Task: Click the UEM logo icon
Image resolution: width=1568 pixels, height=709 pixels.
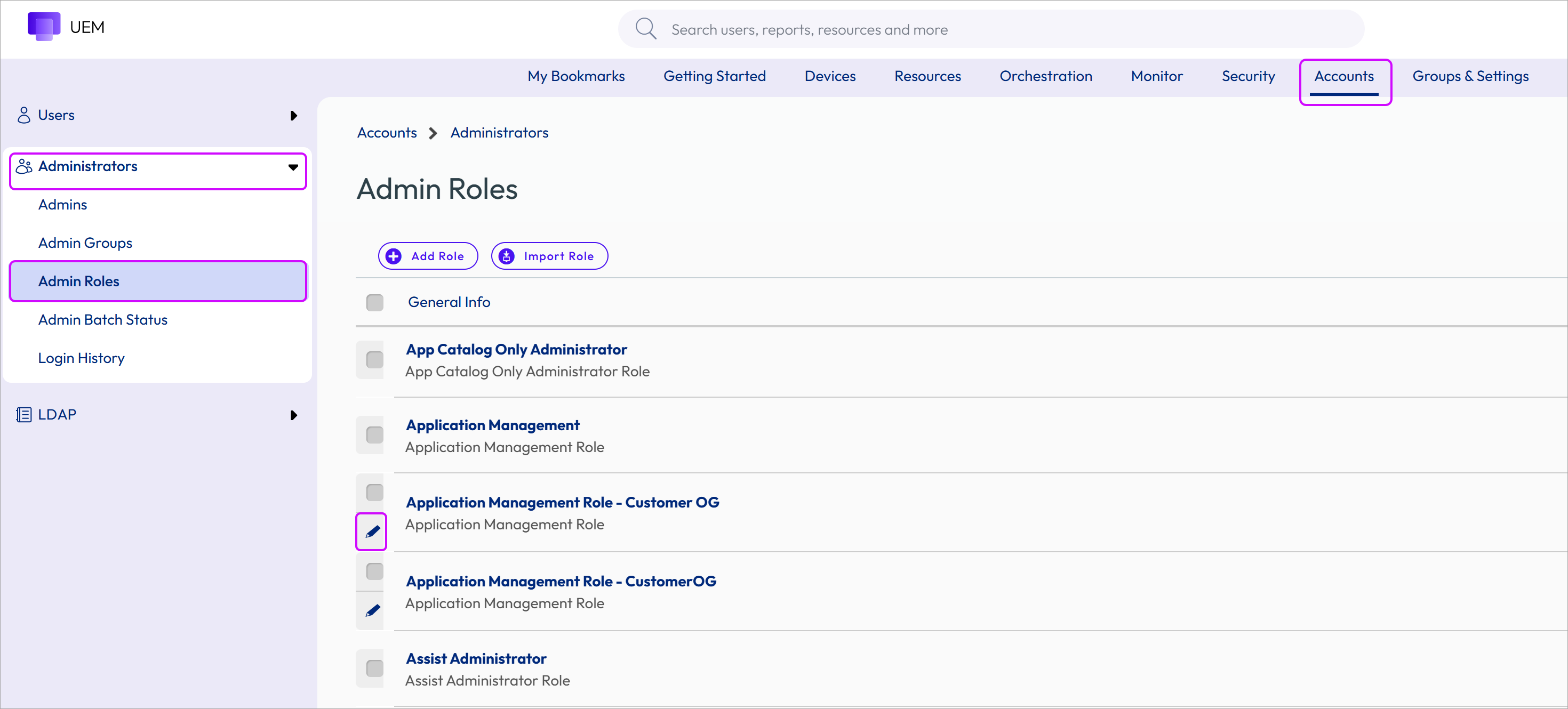Action: click(44, 26)
